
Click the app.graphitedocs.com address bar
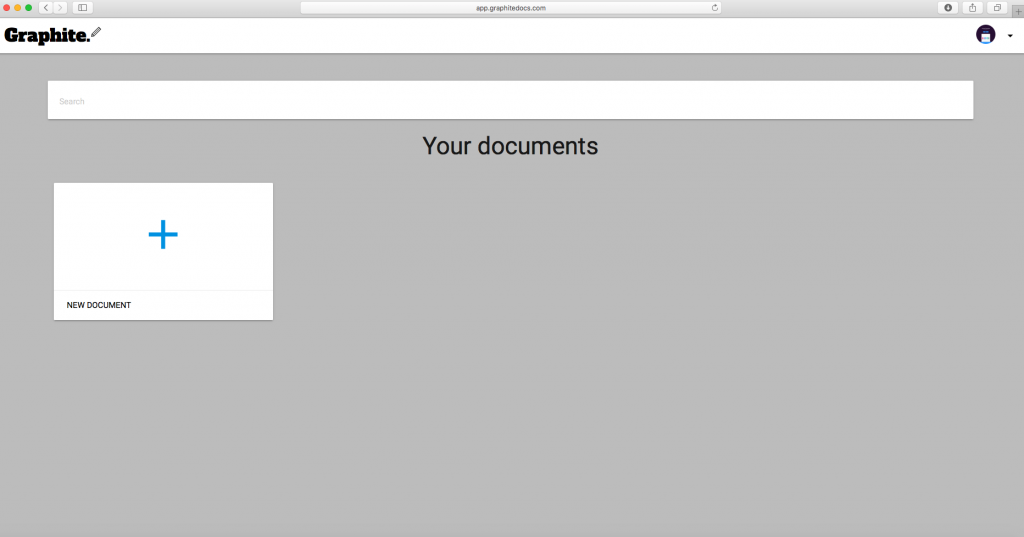coord(511,8)
